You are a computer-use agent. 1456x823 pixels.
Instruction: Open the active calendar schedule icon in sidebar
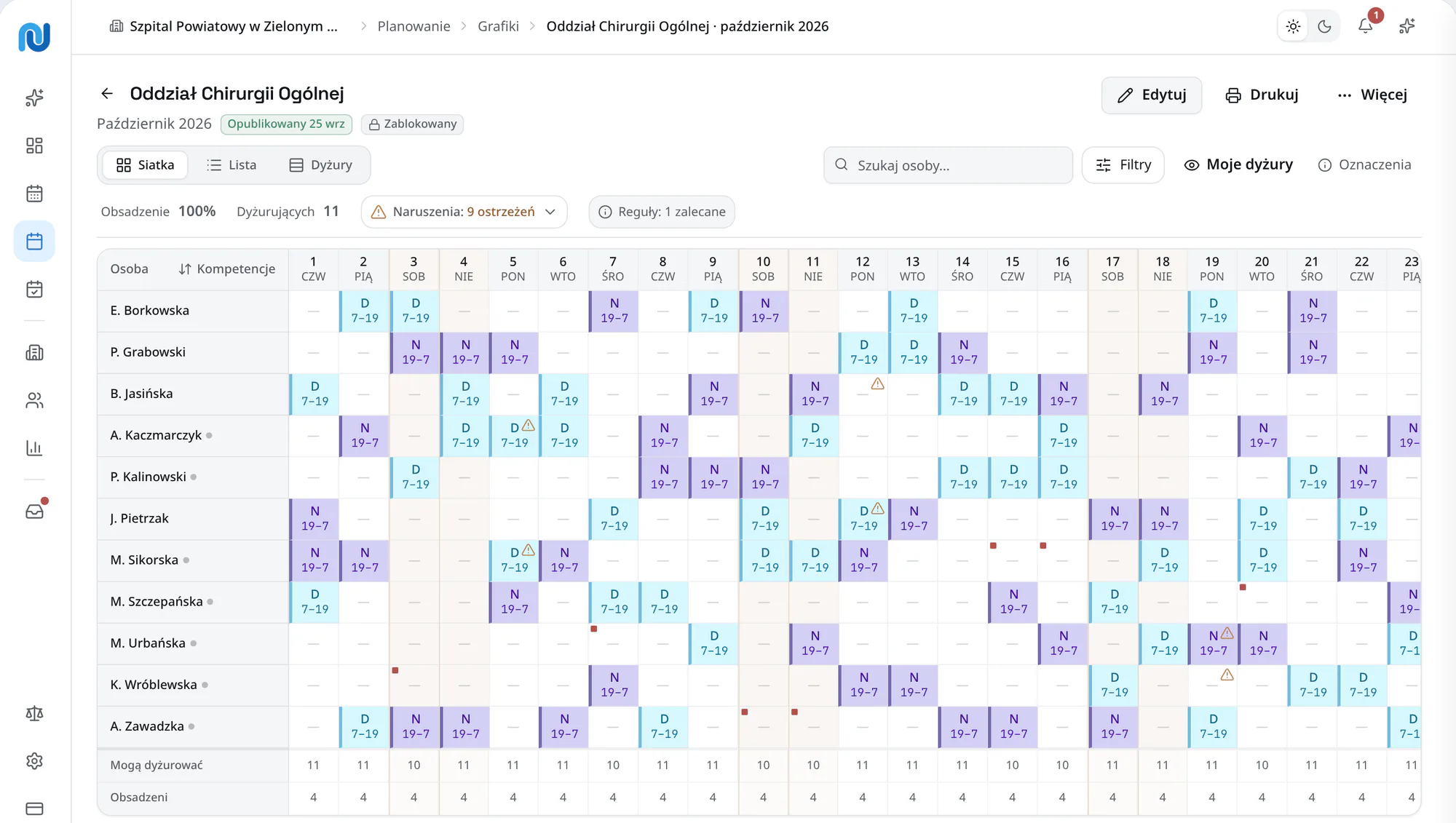pyautogui.click(x=34, y=242)
